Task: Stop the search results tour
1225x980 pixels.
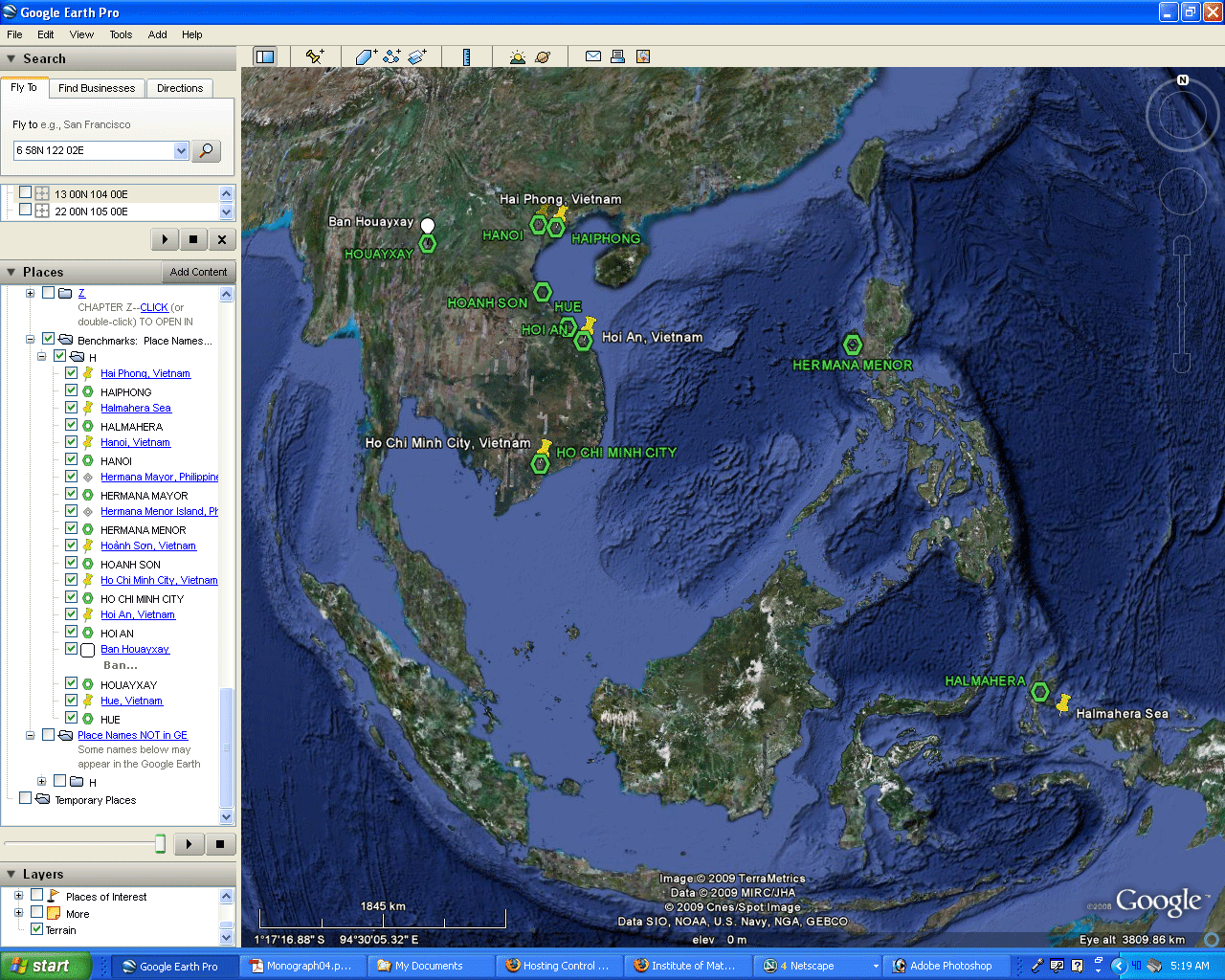Action: tap(193, 239)
